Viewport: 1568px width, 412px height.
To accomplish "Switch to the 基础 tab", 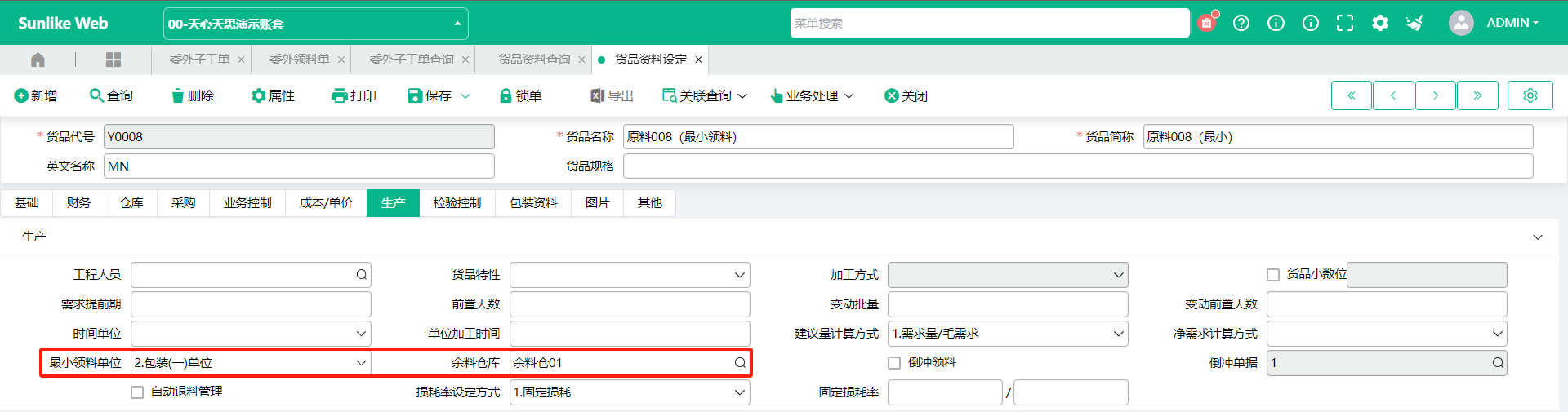I will click(x=27, y=203).
